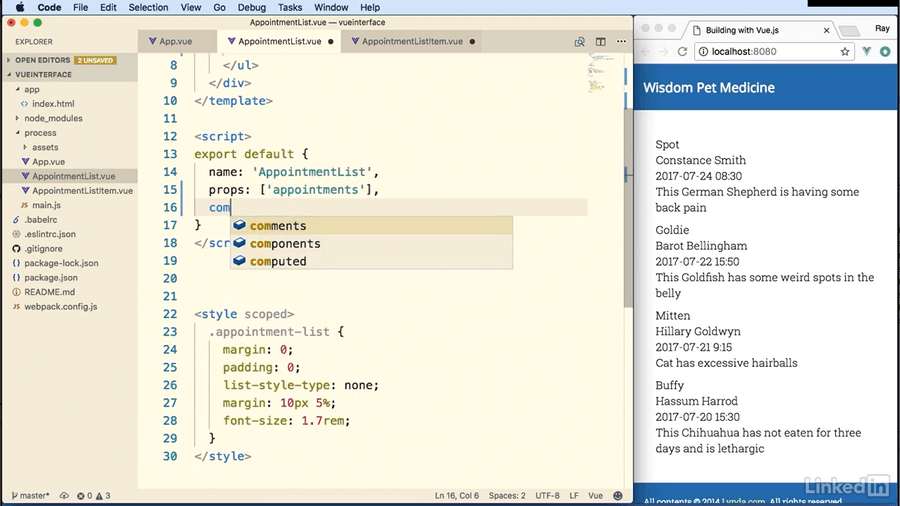Switch to the App.vue editor tab
The image size is (900, 506).
[x=177, y=41]
